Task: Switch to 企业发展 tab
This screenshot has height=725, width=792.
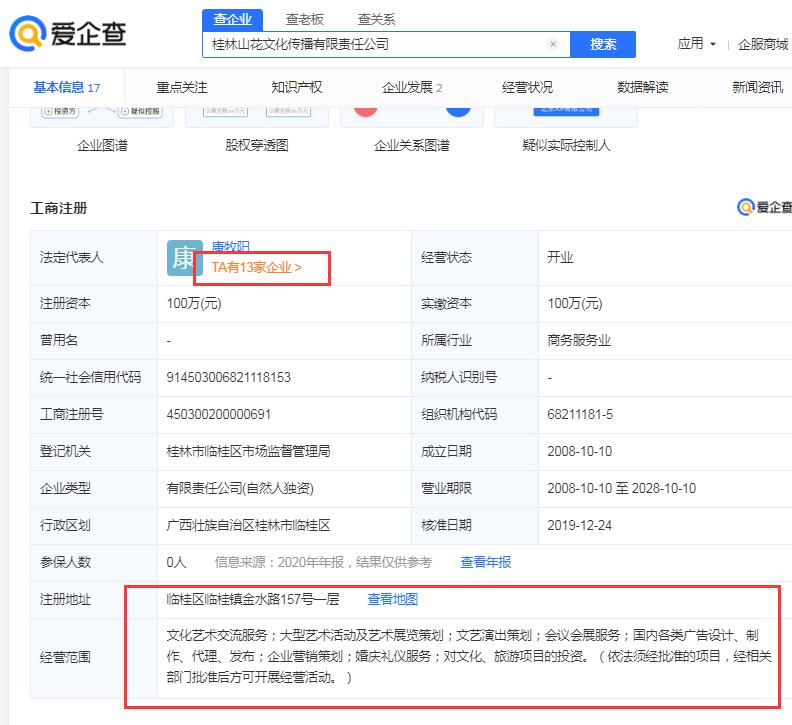Action: tap(412, 87)
